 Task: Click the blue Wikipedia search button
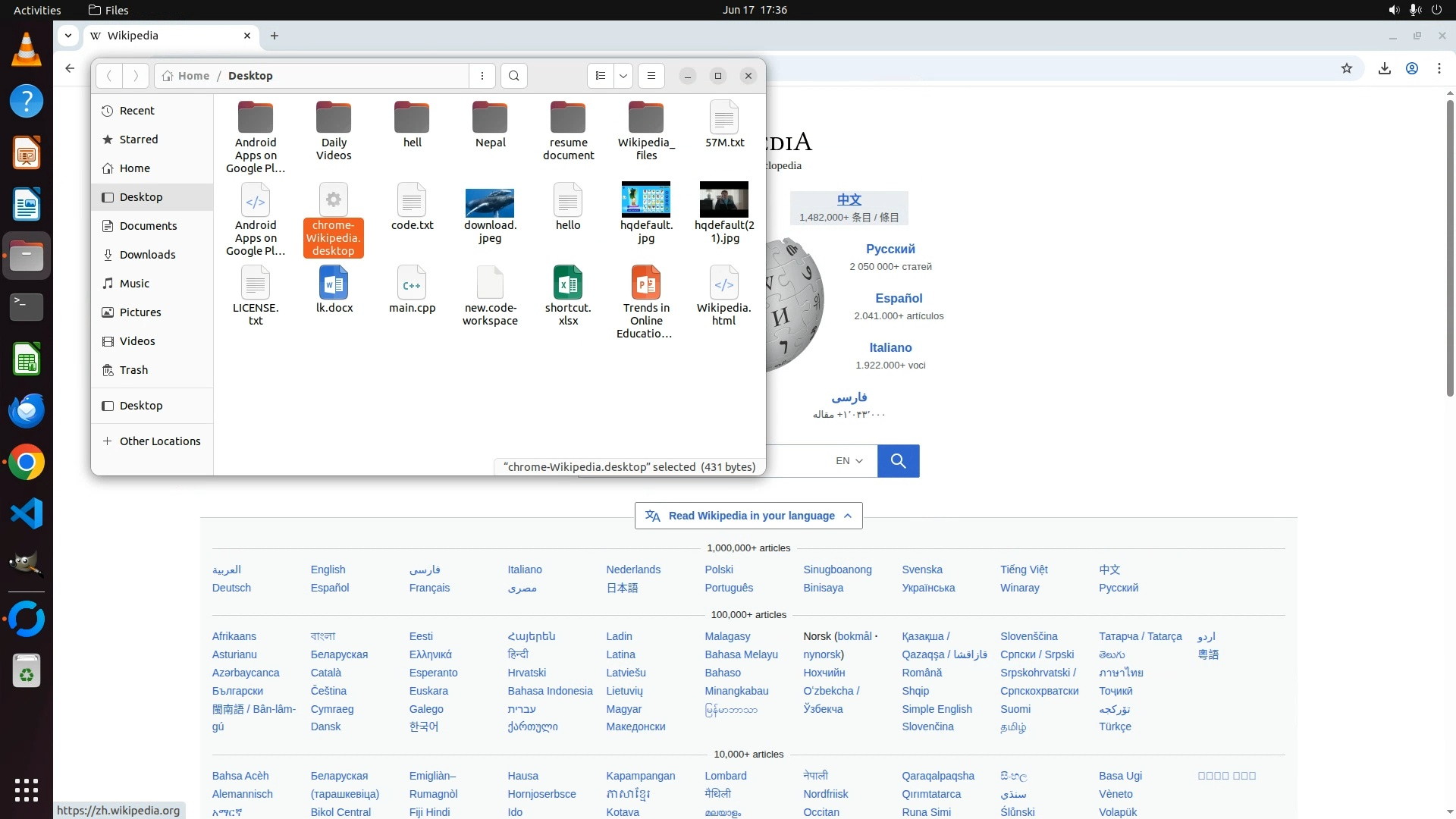pos(898,461)
